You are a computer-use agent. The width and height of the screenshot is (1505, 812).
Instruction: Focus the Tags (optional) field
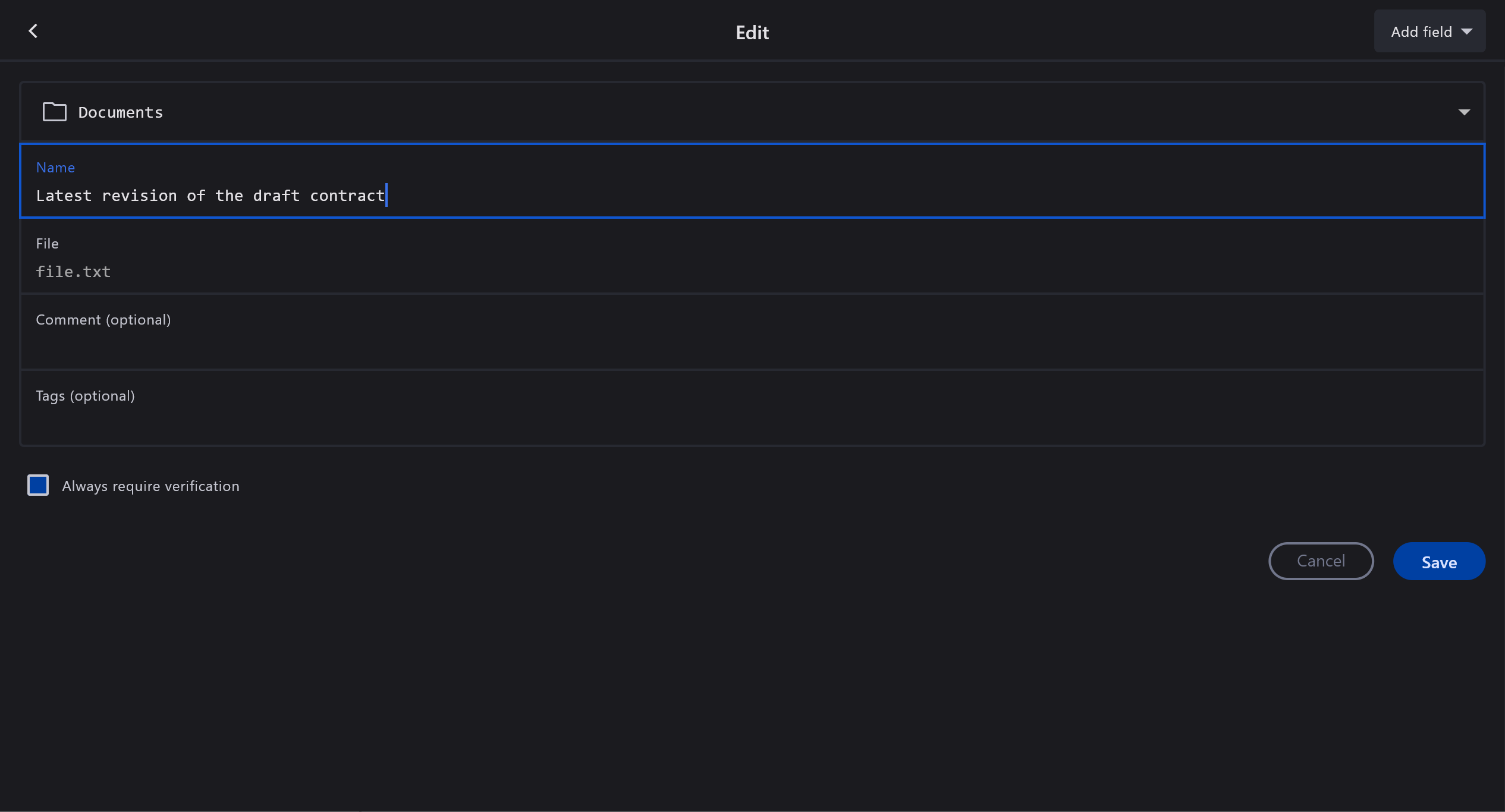[x=85, y=396]
